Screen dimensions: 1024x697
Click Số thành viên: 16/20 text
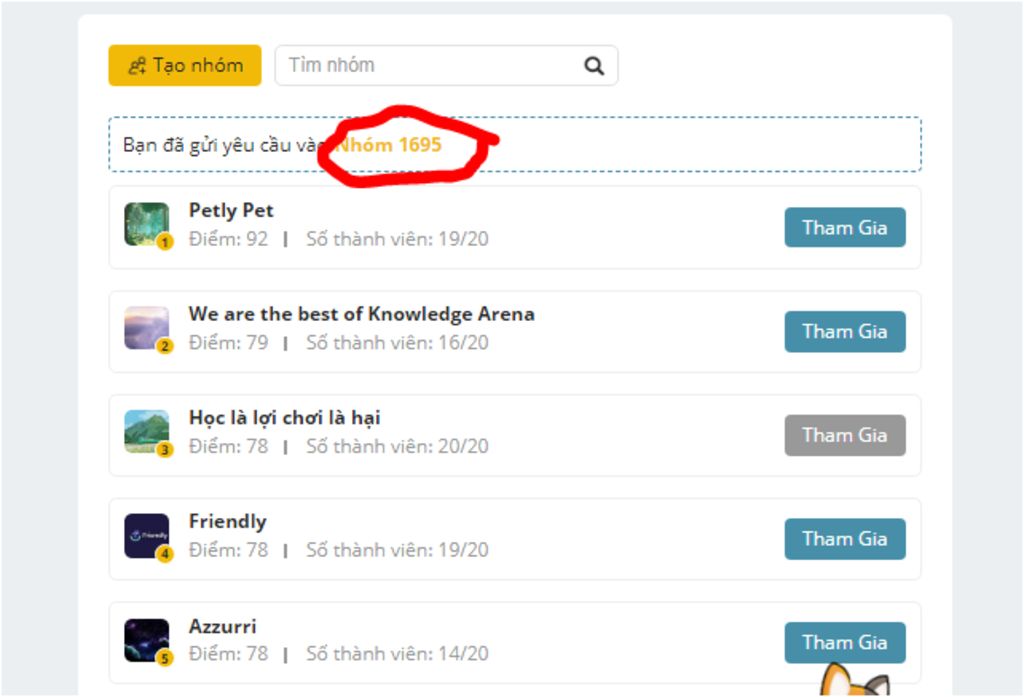point(398,343)
